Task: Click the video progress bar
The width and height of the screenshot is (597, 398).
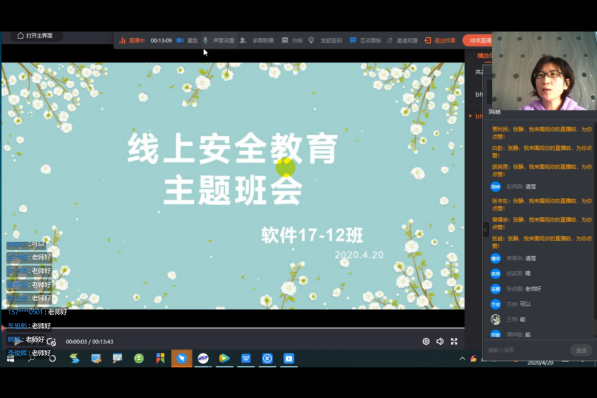Action: (x=232, y=328)
